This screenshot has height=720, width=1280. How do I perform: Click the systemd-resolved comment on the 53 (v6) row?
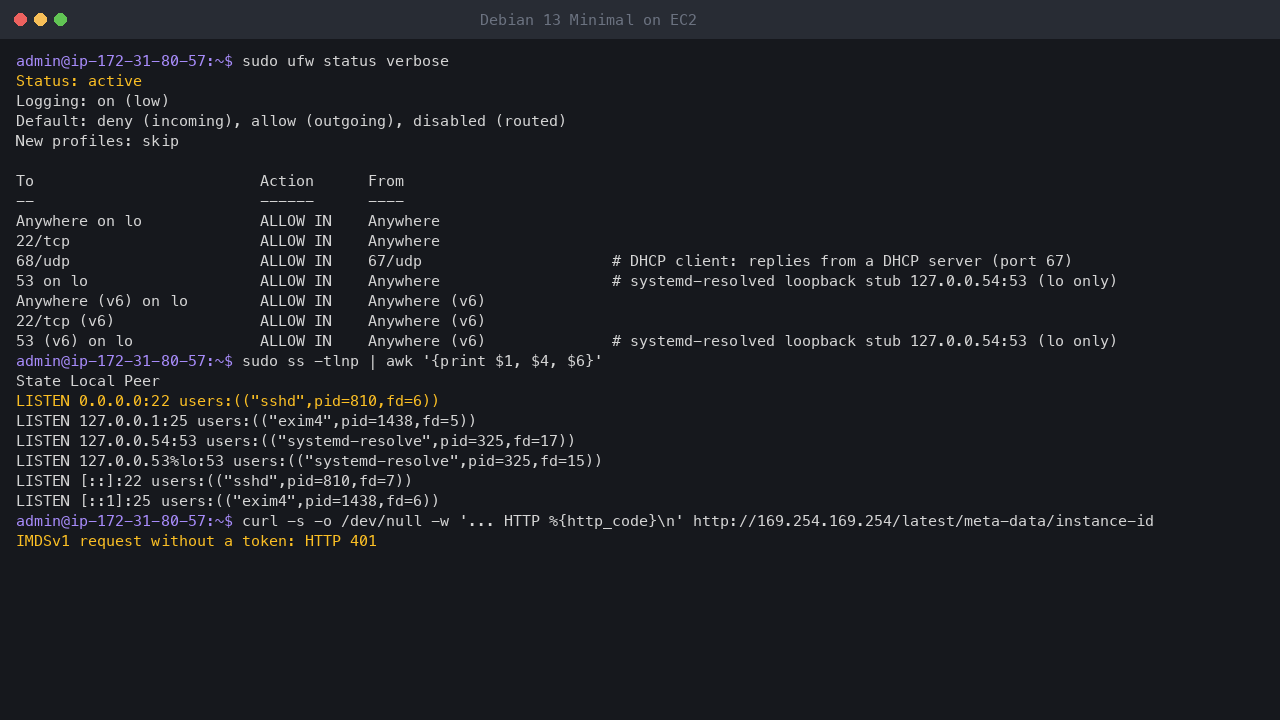[865, 341]
